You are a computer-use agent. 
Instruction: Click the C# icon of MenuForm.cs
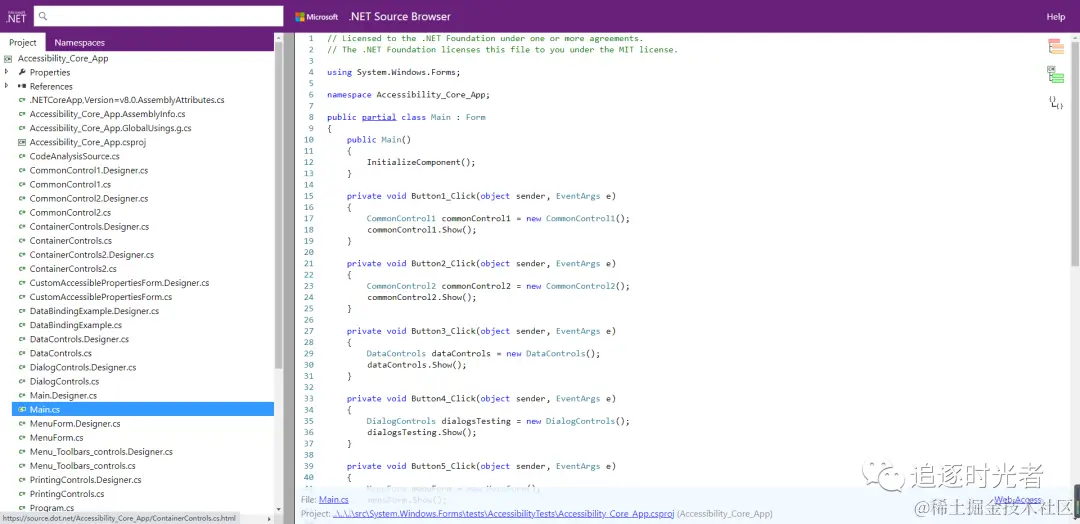[22, 437]
